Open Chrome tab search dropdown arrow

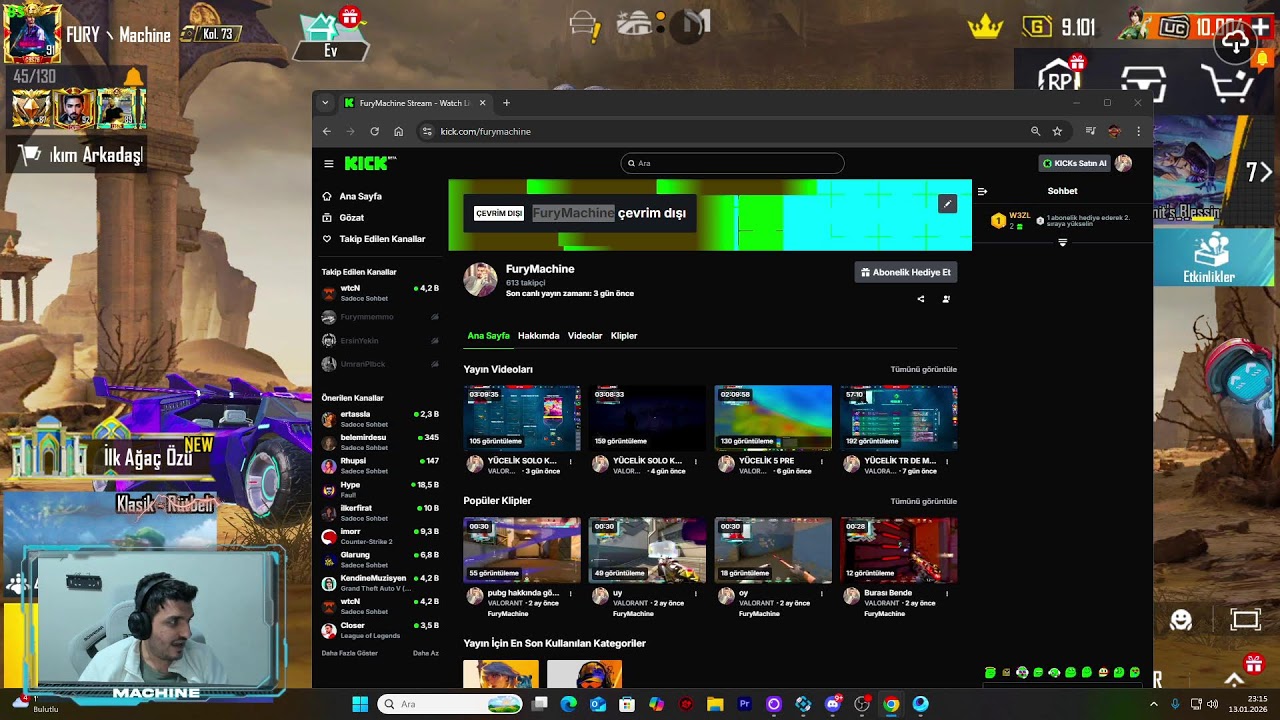[x=325, y=103]
